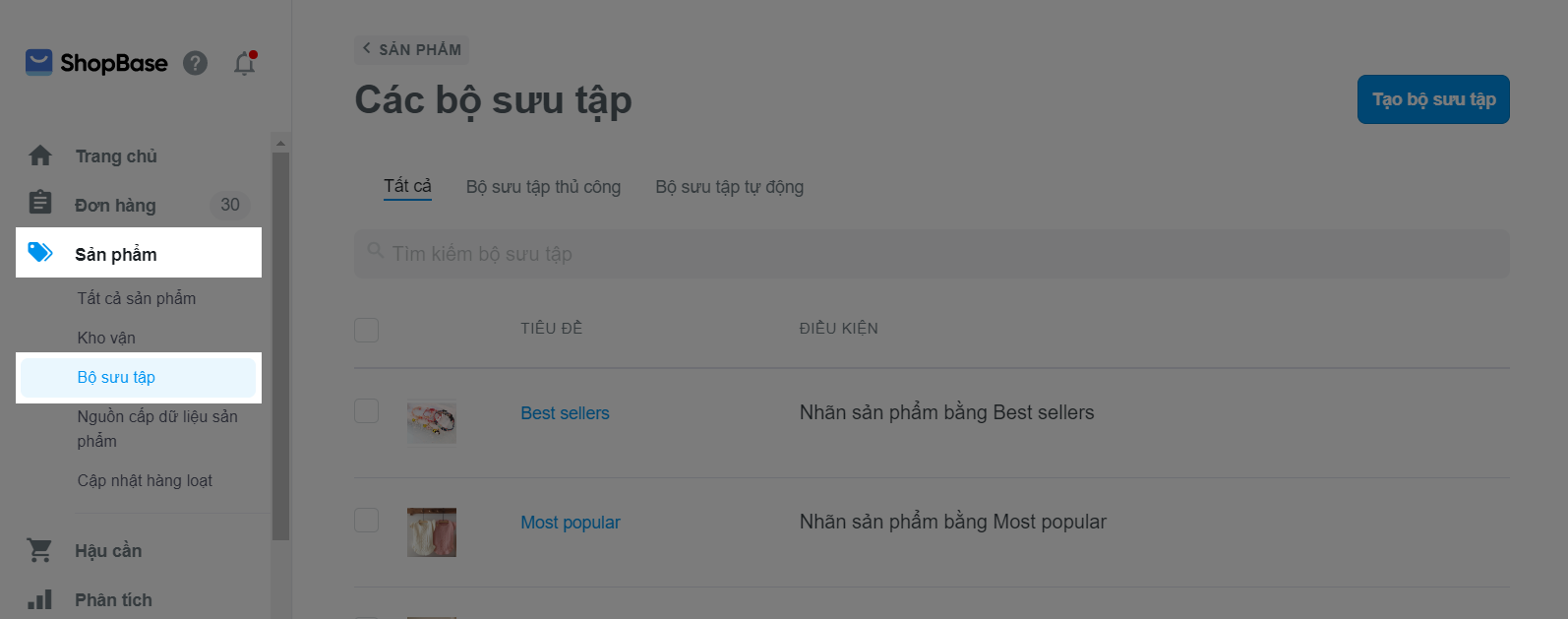Go back via the SẢN PHẨM chevron
Image resolution: width=1568 pixels, height=619 pixels.
[x=367, y=48]
